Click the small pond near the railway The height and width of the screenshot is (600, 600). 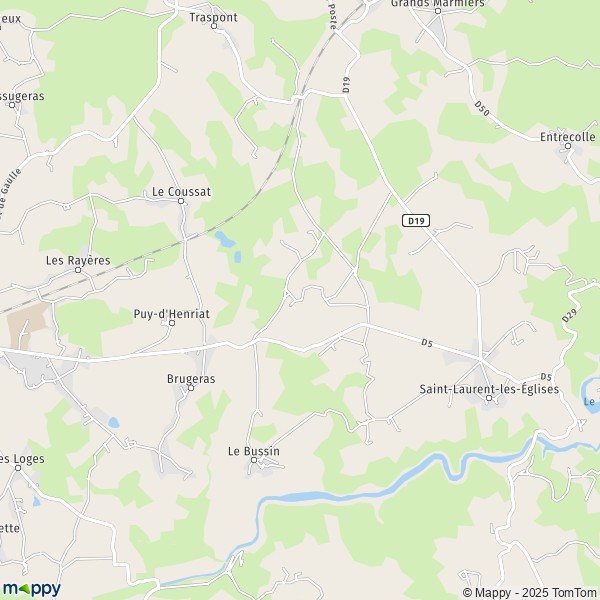click(x=225, y=239)
